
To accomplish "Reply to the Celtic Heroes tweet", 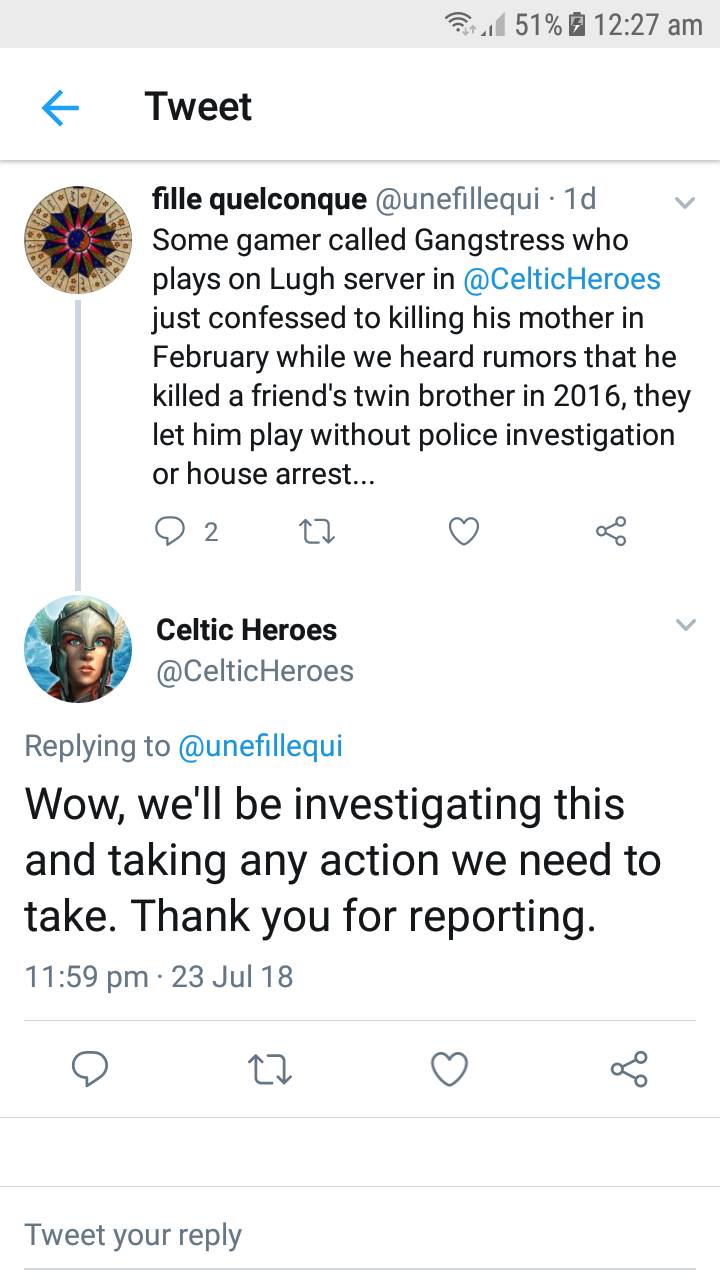I will [91, 1069].
